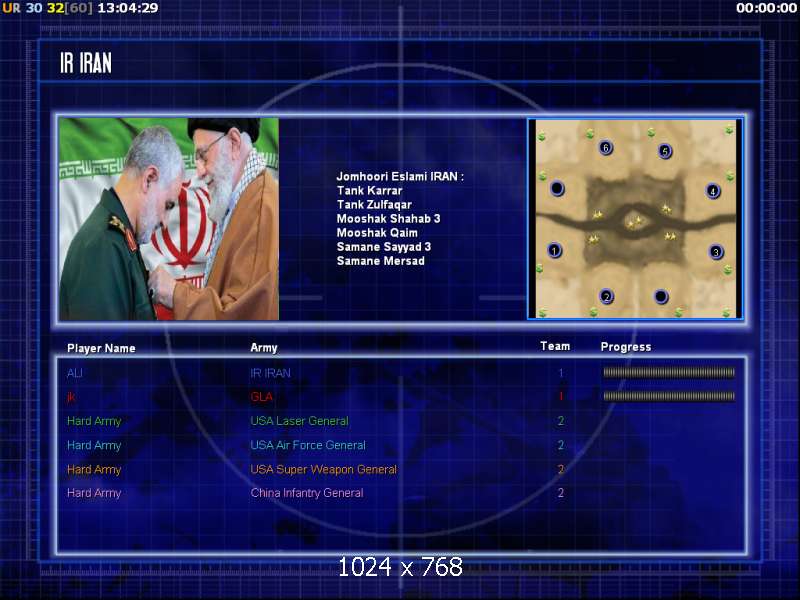Click the USA Super Weapon General entry

coord(323,469)
